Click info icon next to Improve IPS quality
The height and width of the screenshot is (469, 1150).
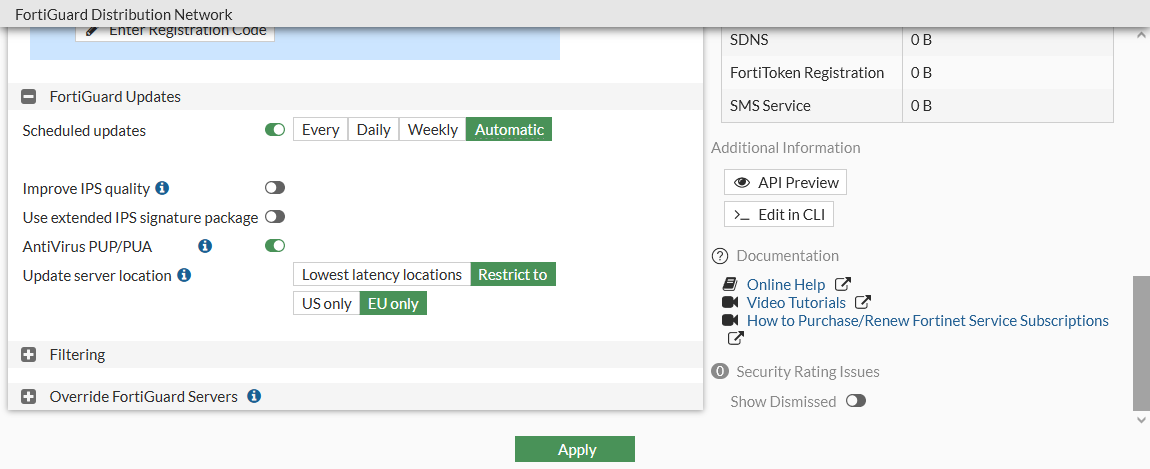tap(163, 188)
